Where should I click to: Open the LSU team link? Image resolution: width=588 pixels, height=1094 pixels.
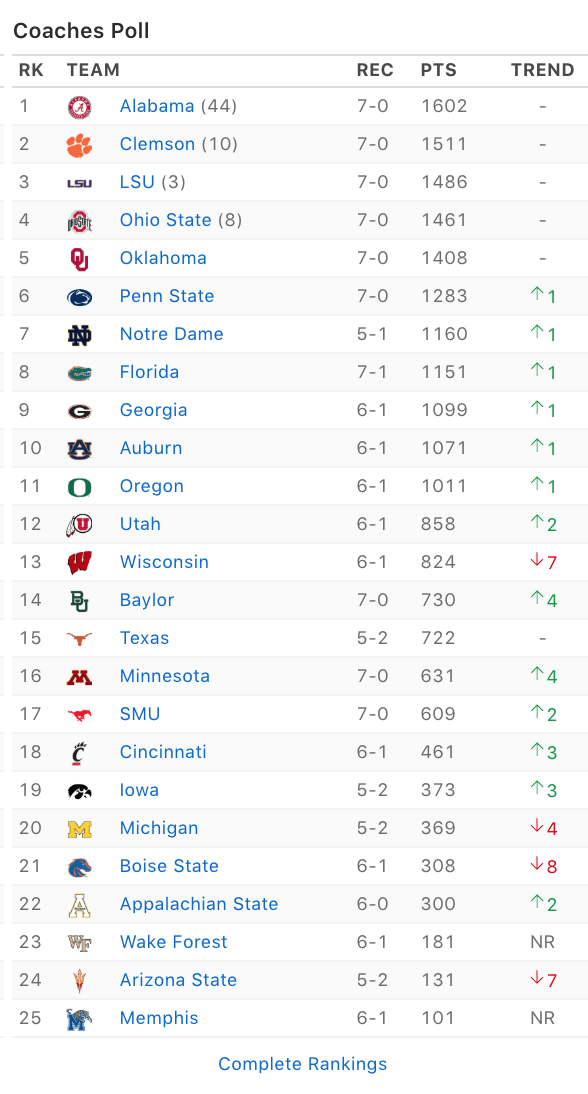pyautogui.click(x=137, y=182)
